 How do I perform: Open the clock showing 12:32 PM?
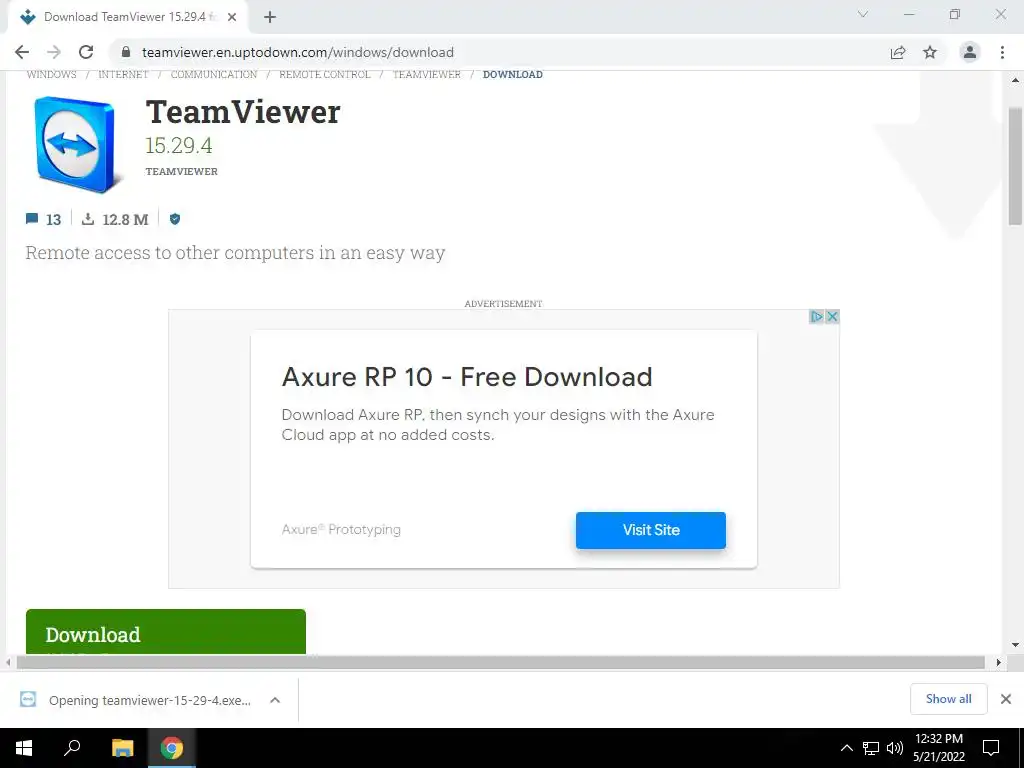(x=938, y=748)
